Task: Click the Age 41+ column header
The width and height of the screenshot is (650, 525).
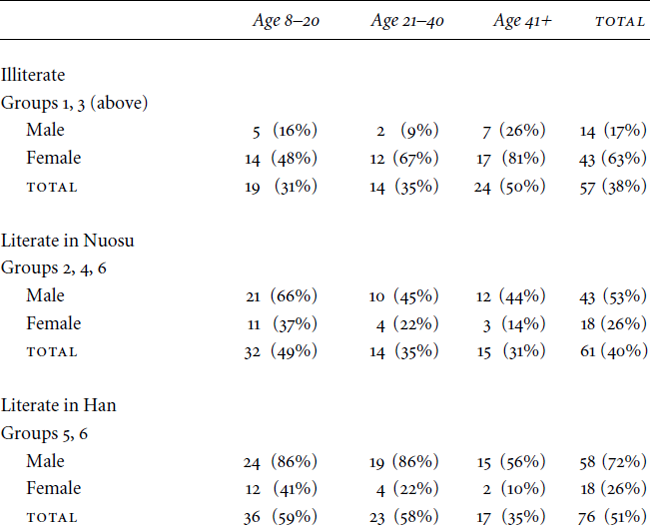Action: click(x=522, y=21)
